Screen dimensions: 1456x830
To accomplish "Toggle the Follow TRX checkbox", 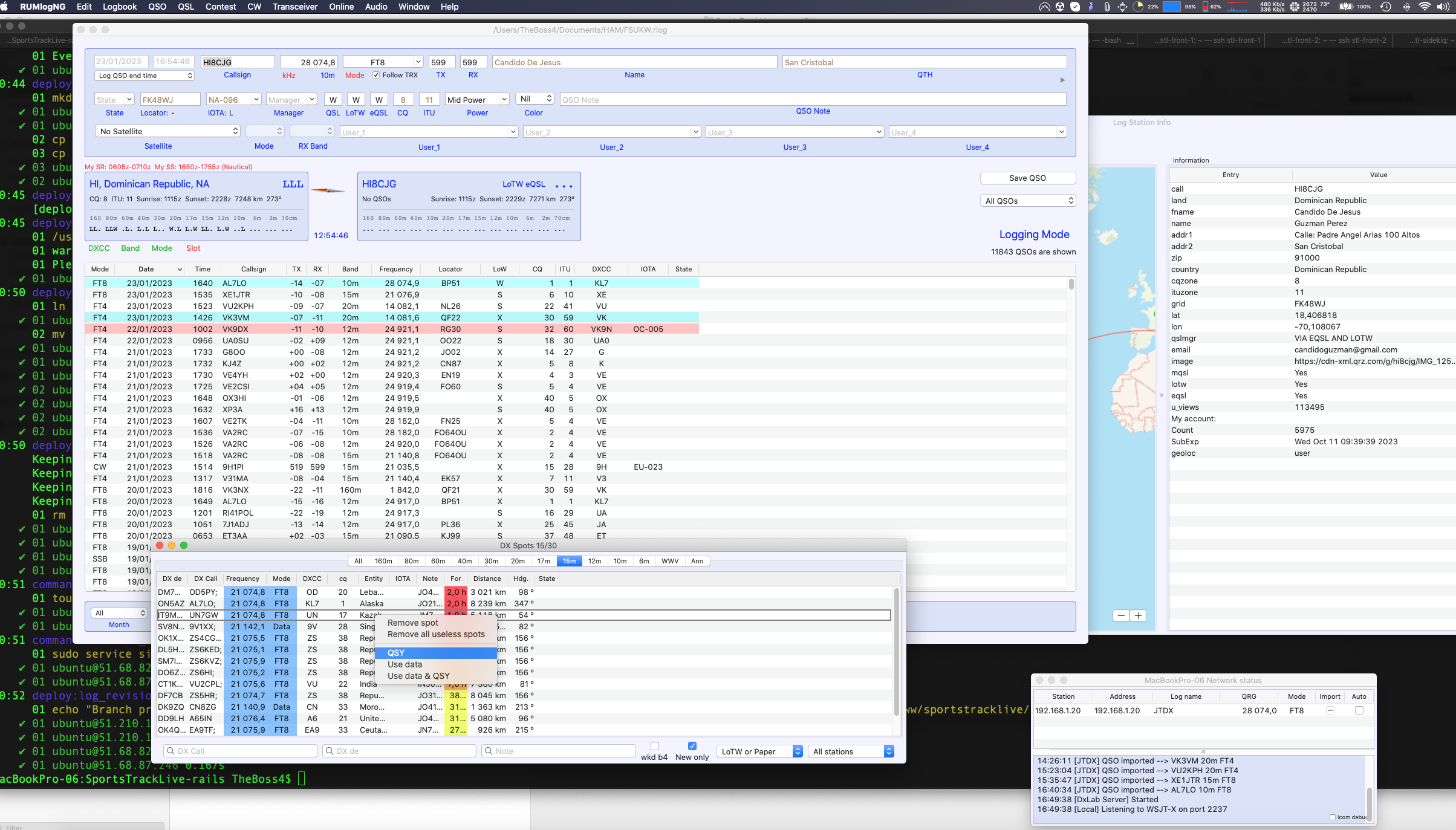I will tap(375, 75).
